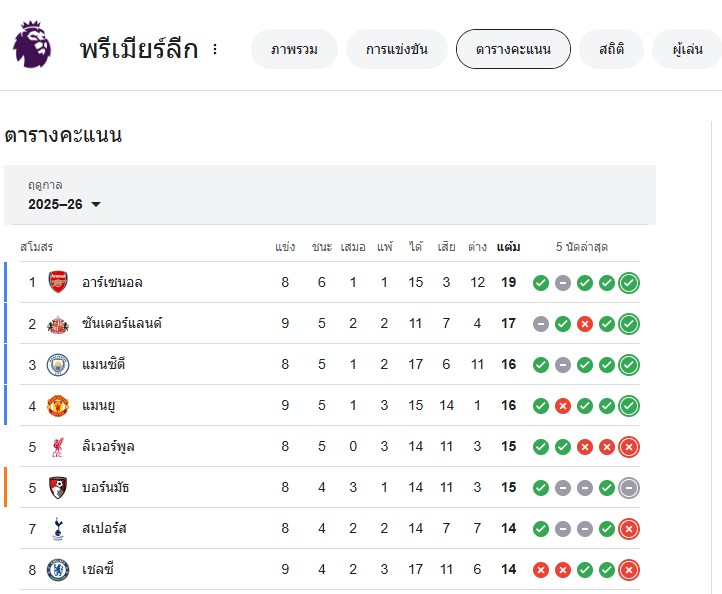Open the บอร์นมัธ team link
This screenshot has width=722, height=594.
tap(106, 487)
